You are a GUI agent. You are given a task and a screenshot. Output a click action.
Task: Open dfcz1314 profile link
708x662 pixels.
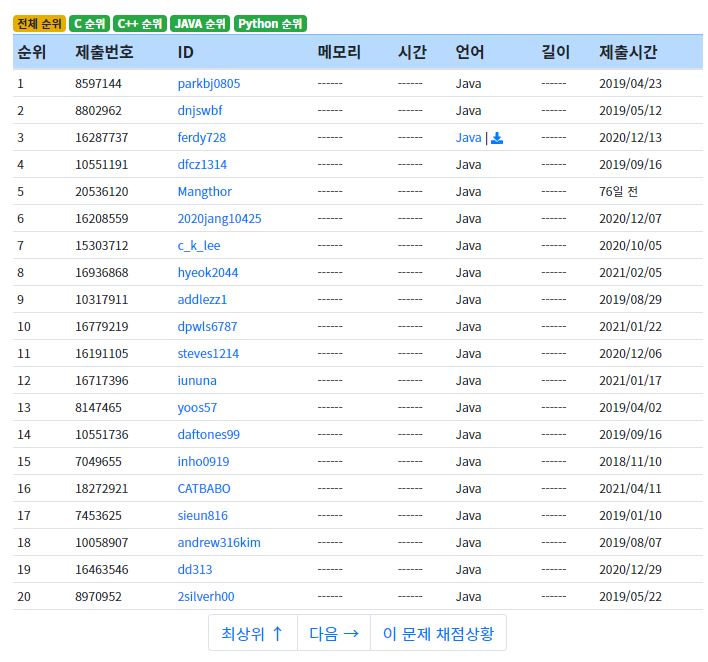click(202, 165)
